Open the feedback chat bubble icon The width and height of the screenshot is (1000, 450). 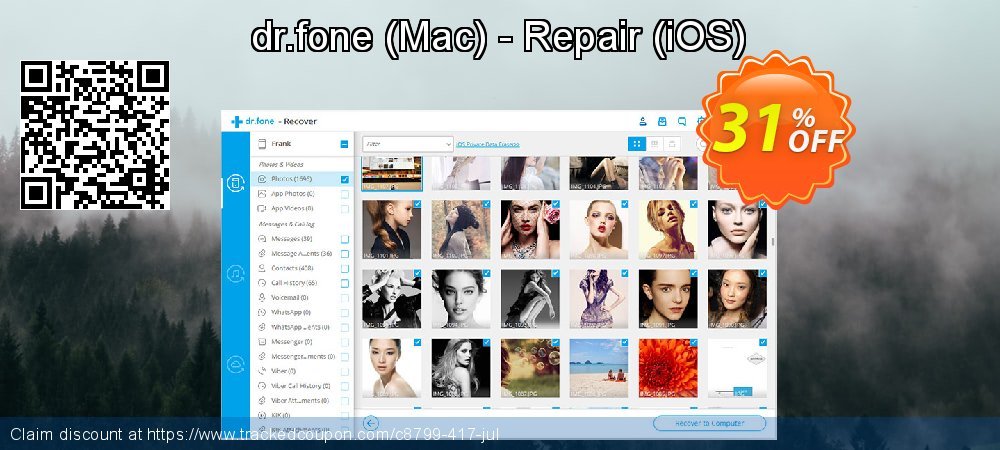pos(682,121)
